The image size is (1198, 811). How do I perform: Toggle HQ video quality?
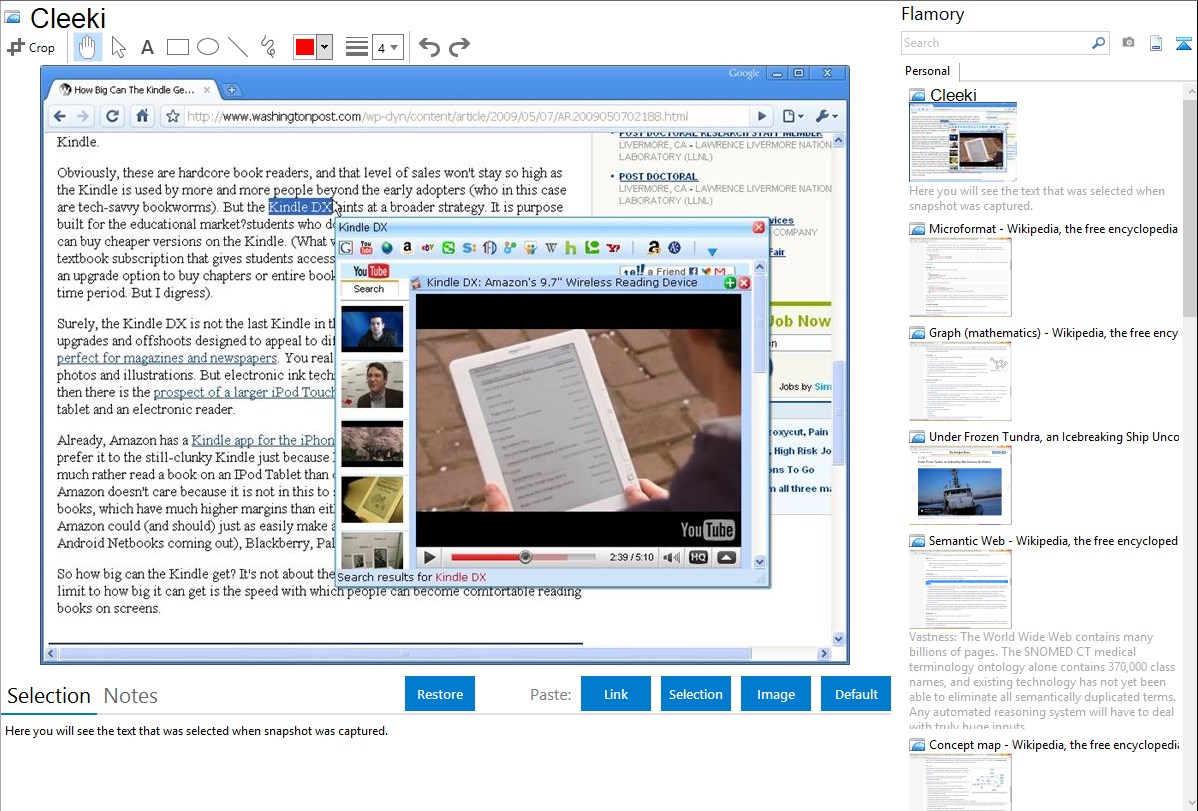(x=698, y=557)
